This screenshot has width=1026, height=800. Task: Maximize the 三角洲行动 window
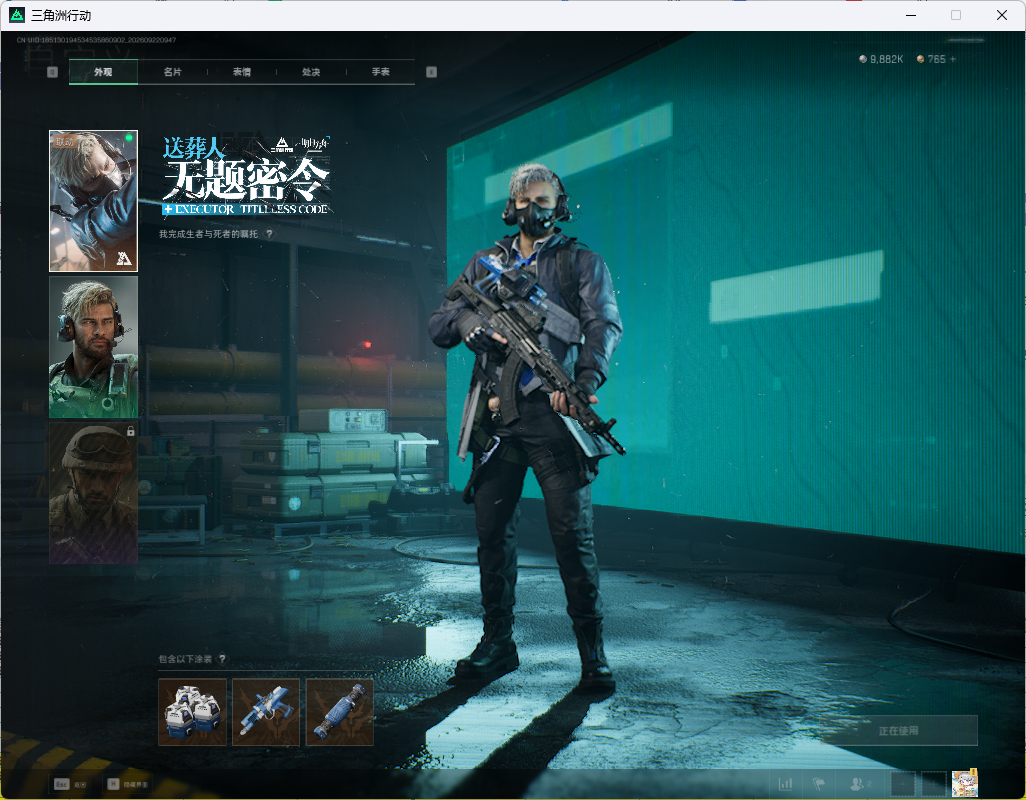click(x=956, y=15)
